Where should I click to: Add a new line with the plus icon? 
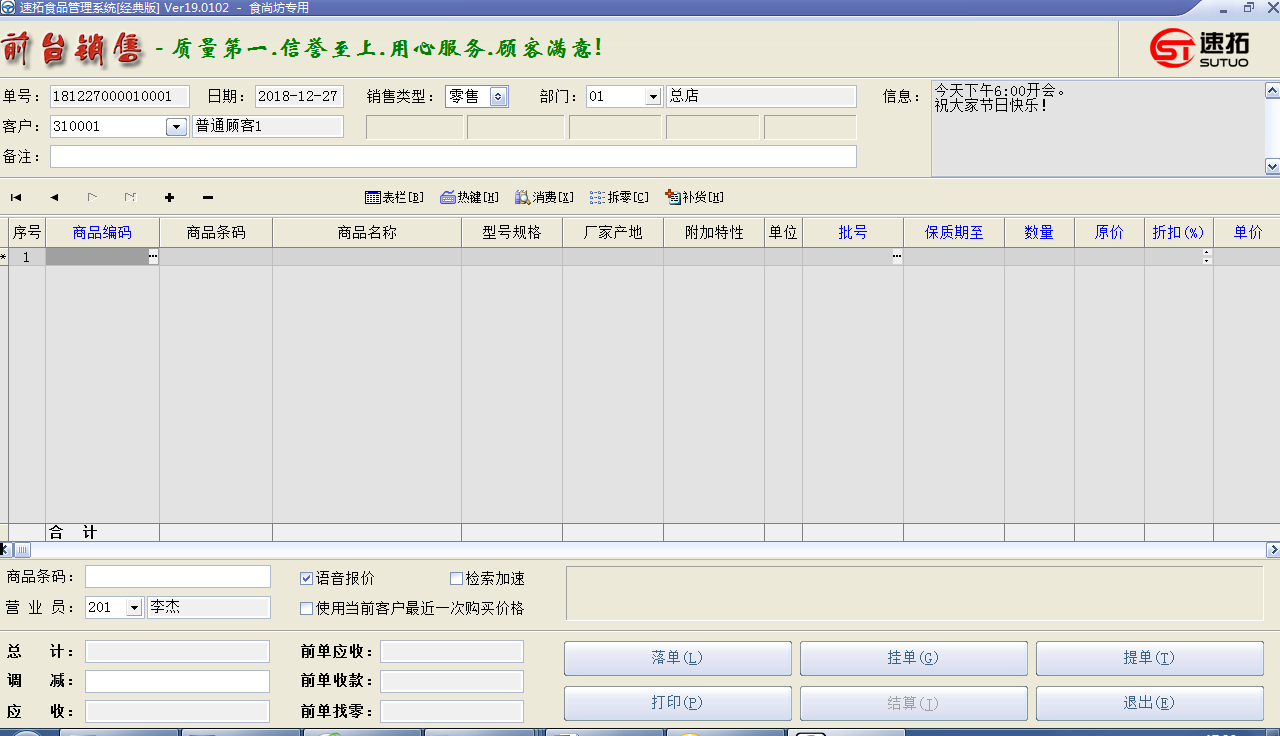point(169,197)
